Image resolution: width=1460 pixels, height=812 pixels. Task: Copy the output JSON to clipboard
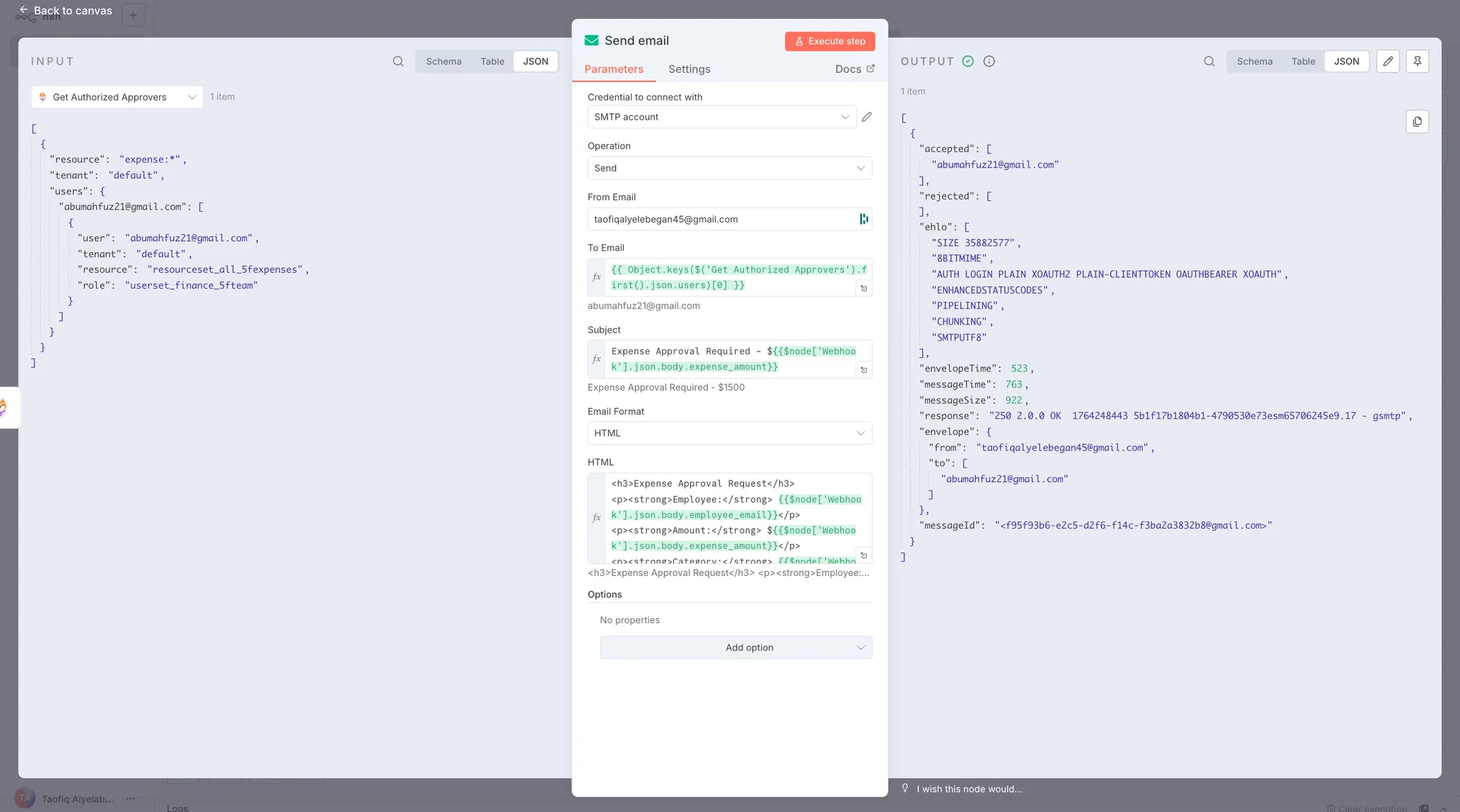1417,122
